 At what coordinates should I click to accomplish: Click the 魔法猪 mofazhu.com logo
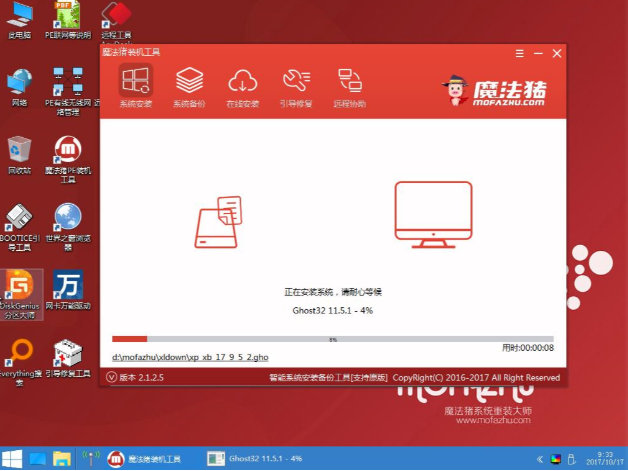pyautogui.click(x=494, y=91)
